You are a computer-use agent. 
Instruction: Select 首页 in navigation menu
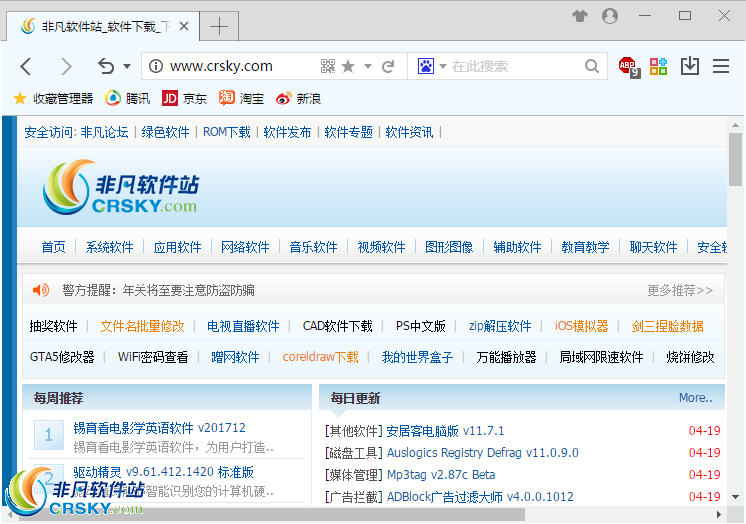(x=53, y=247)
